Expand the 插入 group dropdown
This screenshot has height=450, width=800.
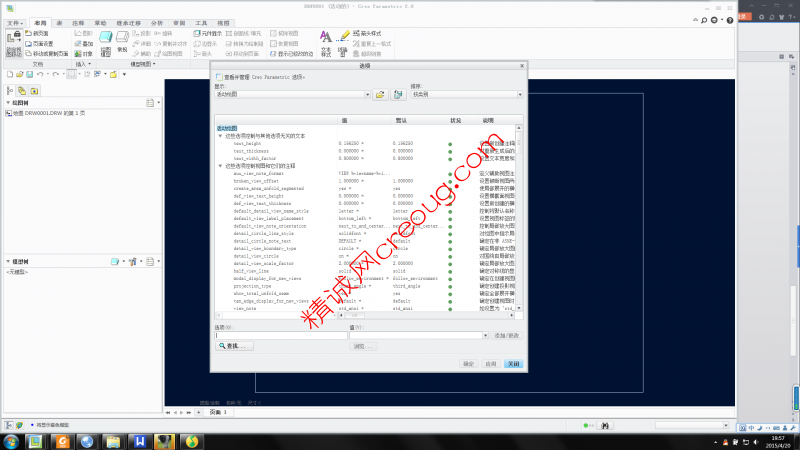tap(83, 64)
